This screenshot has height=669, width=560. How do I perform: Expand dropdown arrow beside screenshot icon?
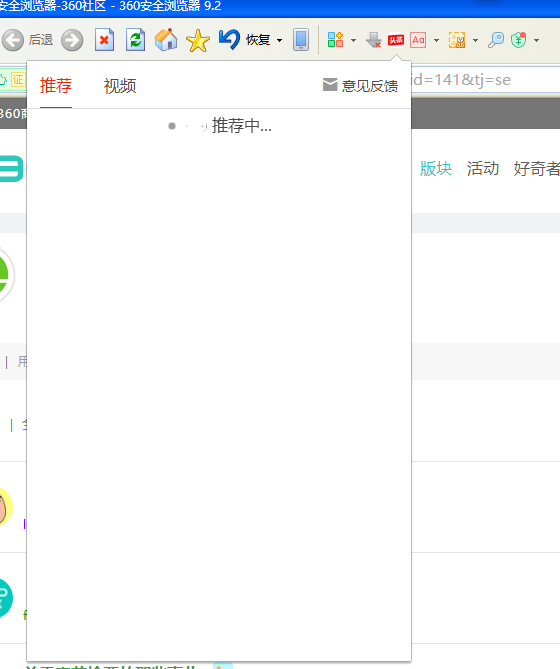[x=476, y=41]
